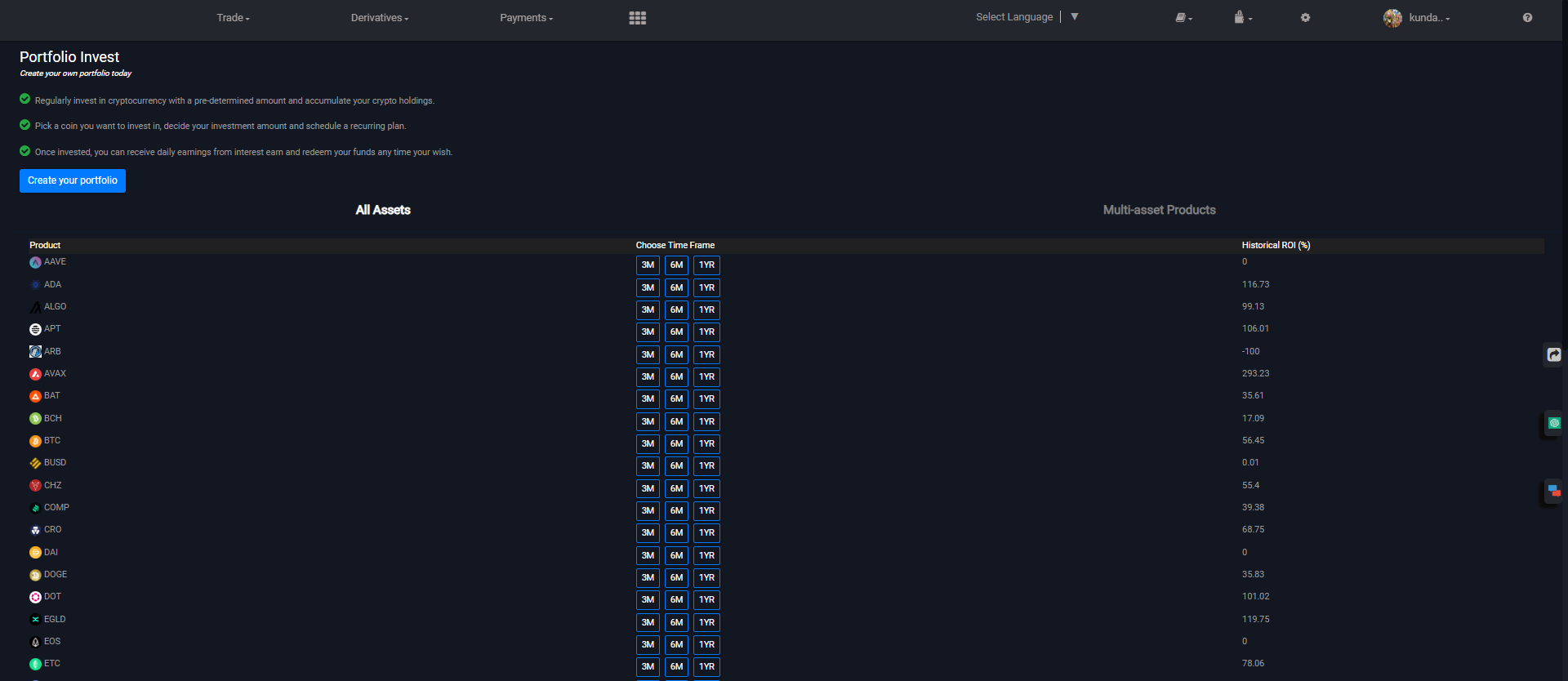Open the Select Language dropdown
This screenshot has height=681, width=1568.
pos(1027,17)
